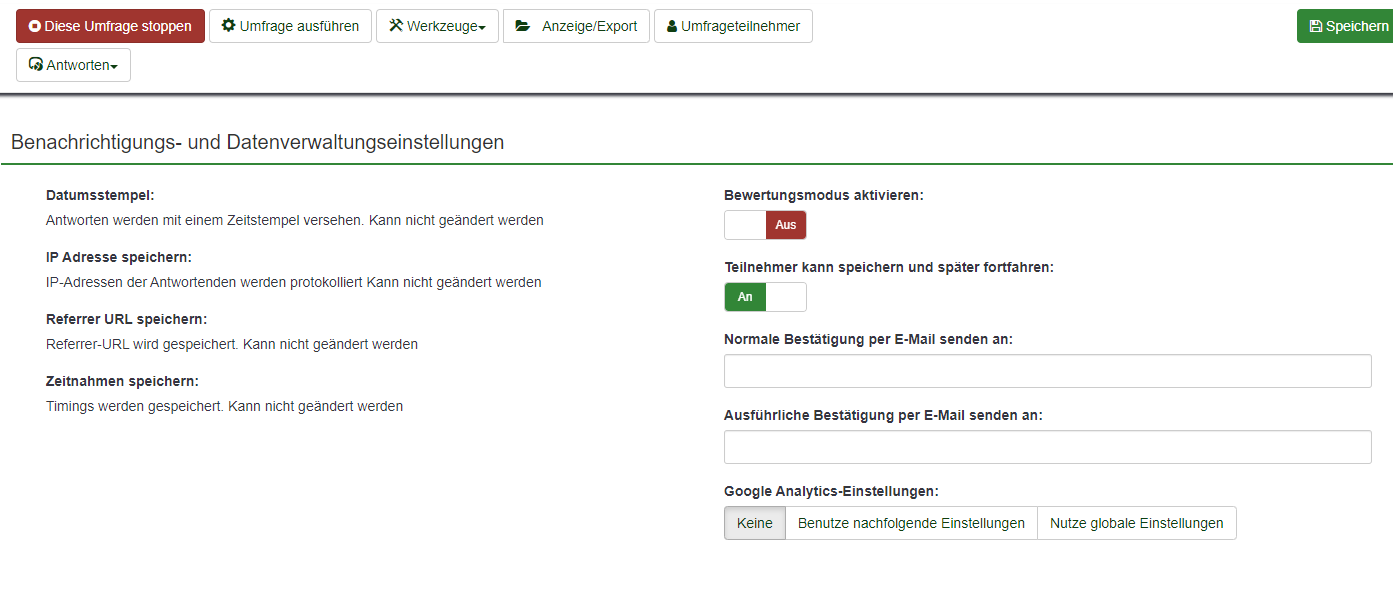Choose Benutze nachfolgende Einstellungen option
Viewport: 1393px width, 611px height.
pyautogui.click(x=911, y=523)
